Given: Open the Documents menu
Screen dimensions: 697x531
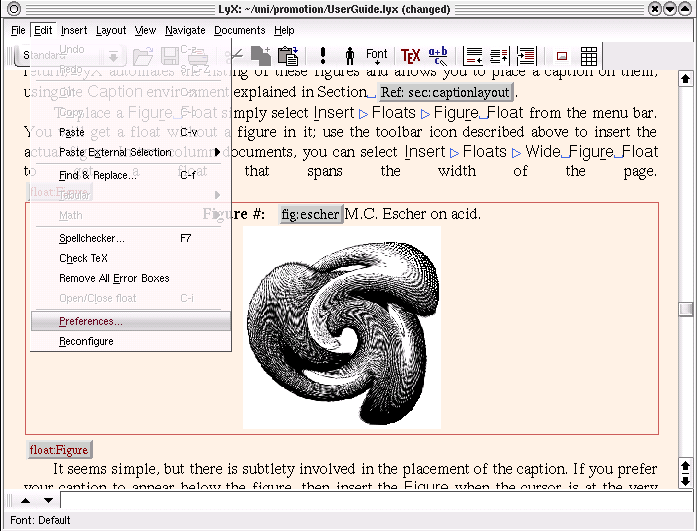Looking at the screenshot, I should point(240,30).
